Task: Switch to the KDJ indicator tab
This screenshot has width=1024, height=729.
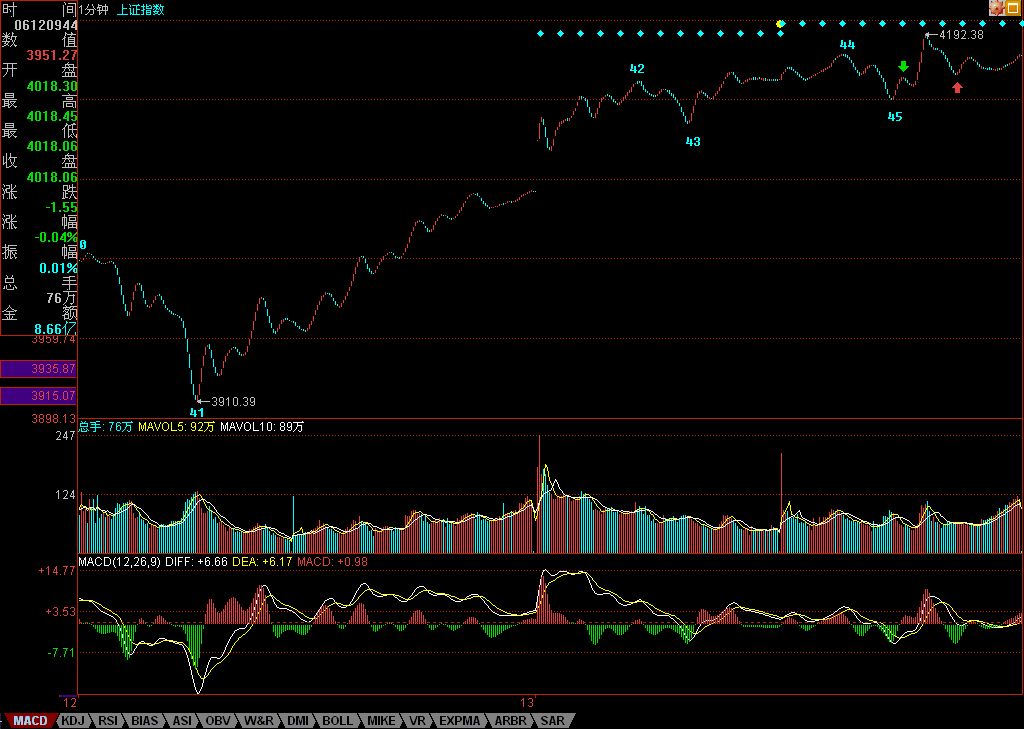Action: pos(72,720)
